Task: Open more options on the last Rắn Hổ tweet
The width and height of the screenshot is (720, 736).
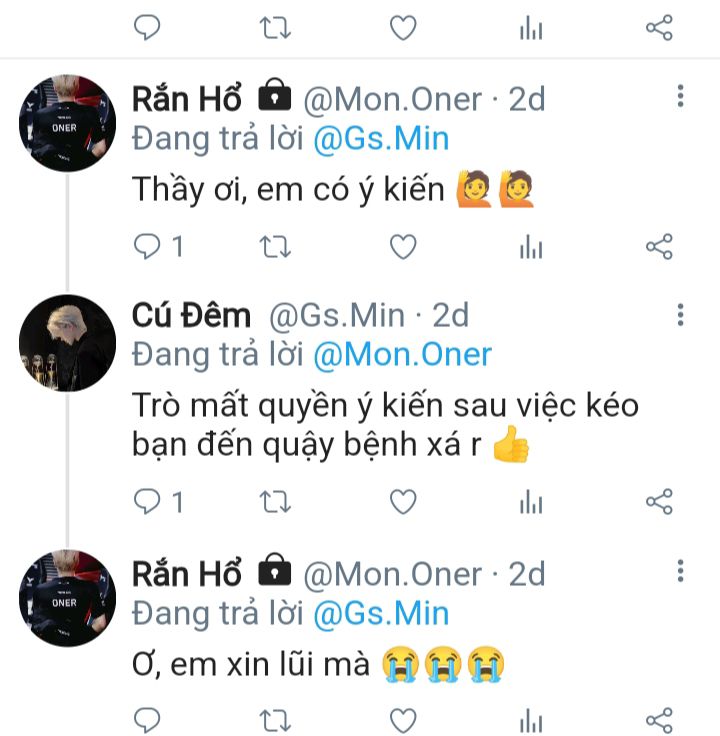Action: [680, 571]
